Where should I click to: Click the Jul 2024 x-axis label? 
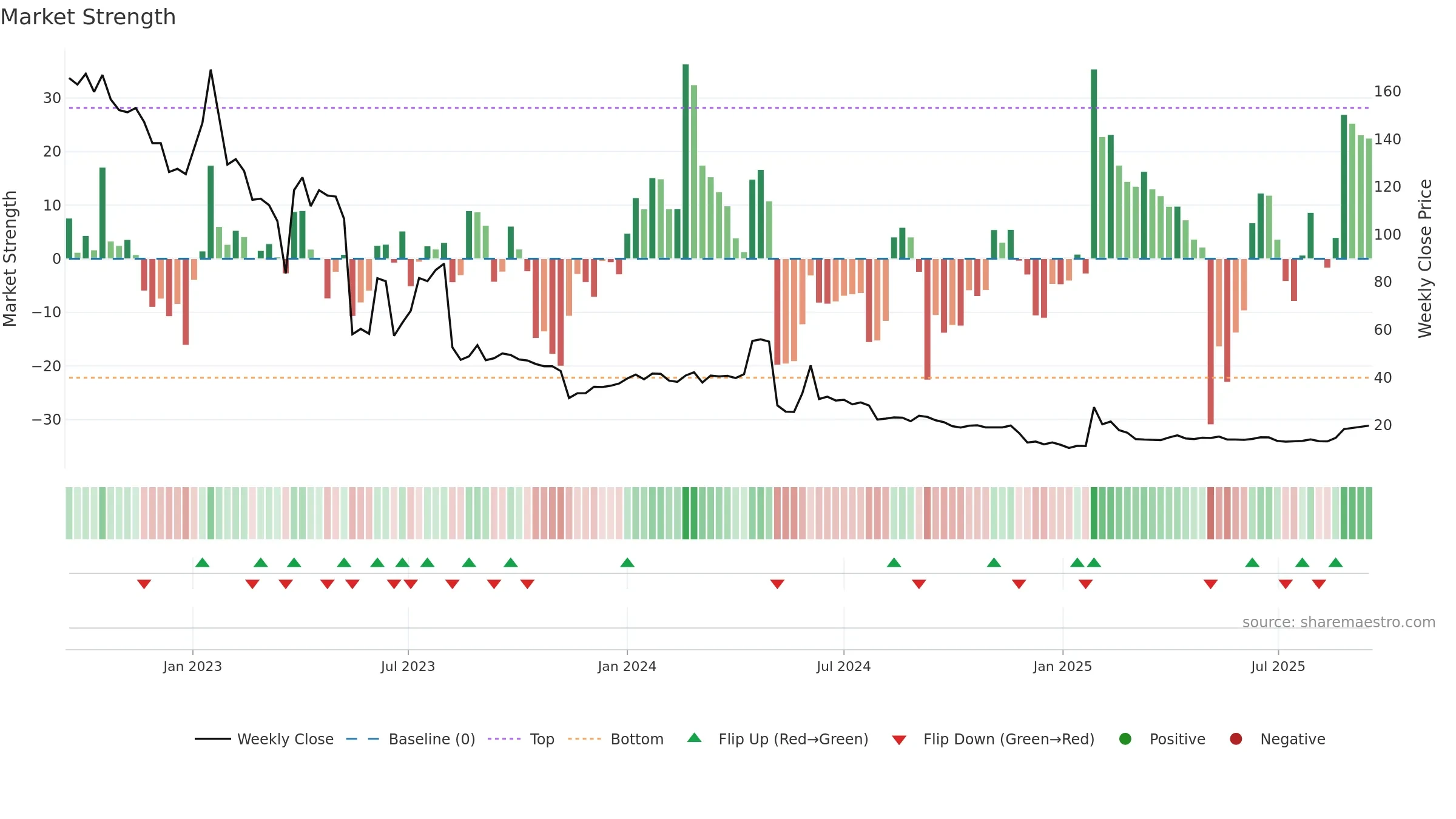point(843,666)
